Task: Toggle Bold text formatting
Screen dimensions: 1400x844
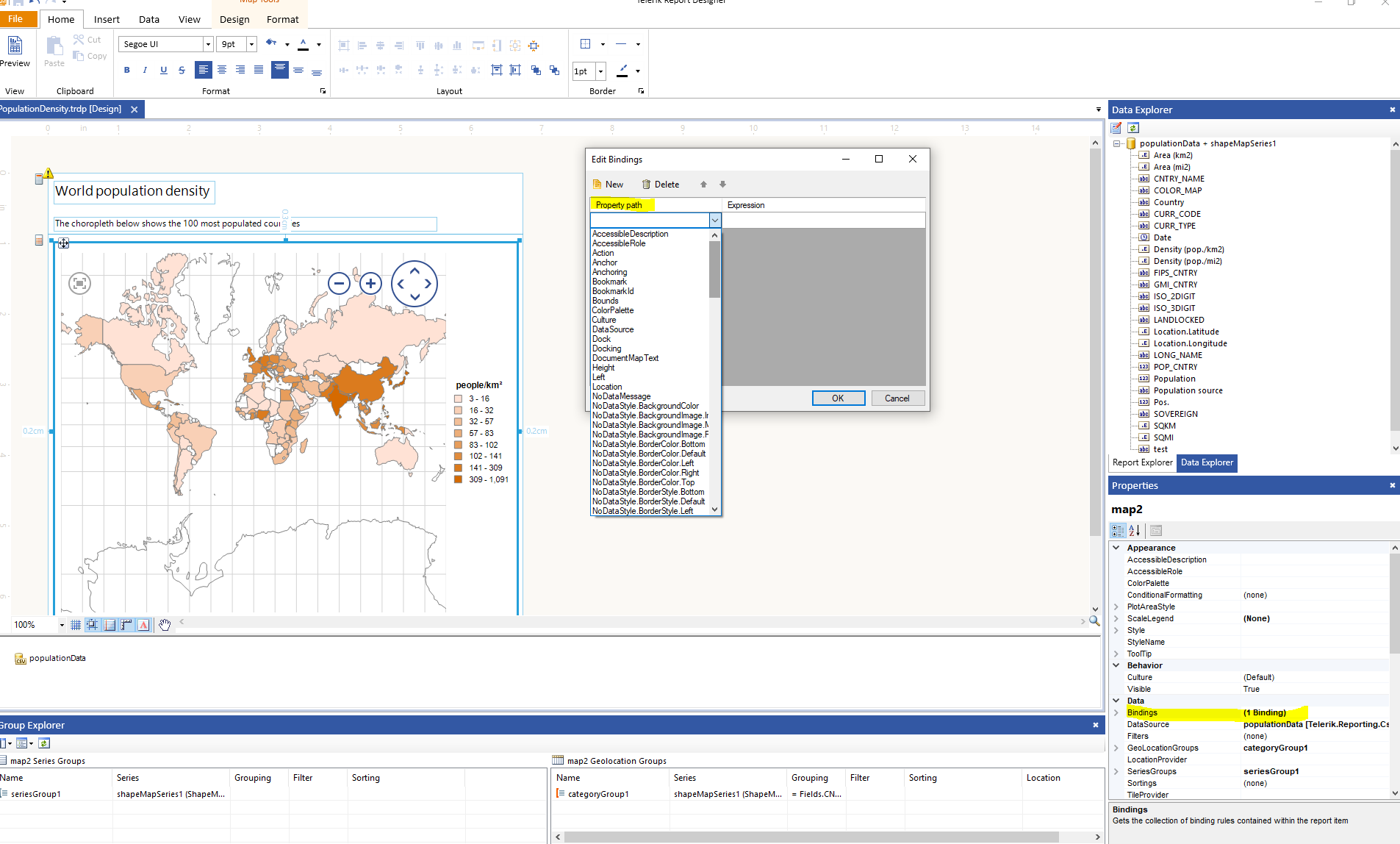Action: point(127,71)
